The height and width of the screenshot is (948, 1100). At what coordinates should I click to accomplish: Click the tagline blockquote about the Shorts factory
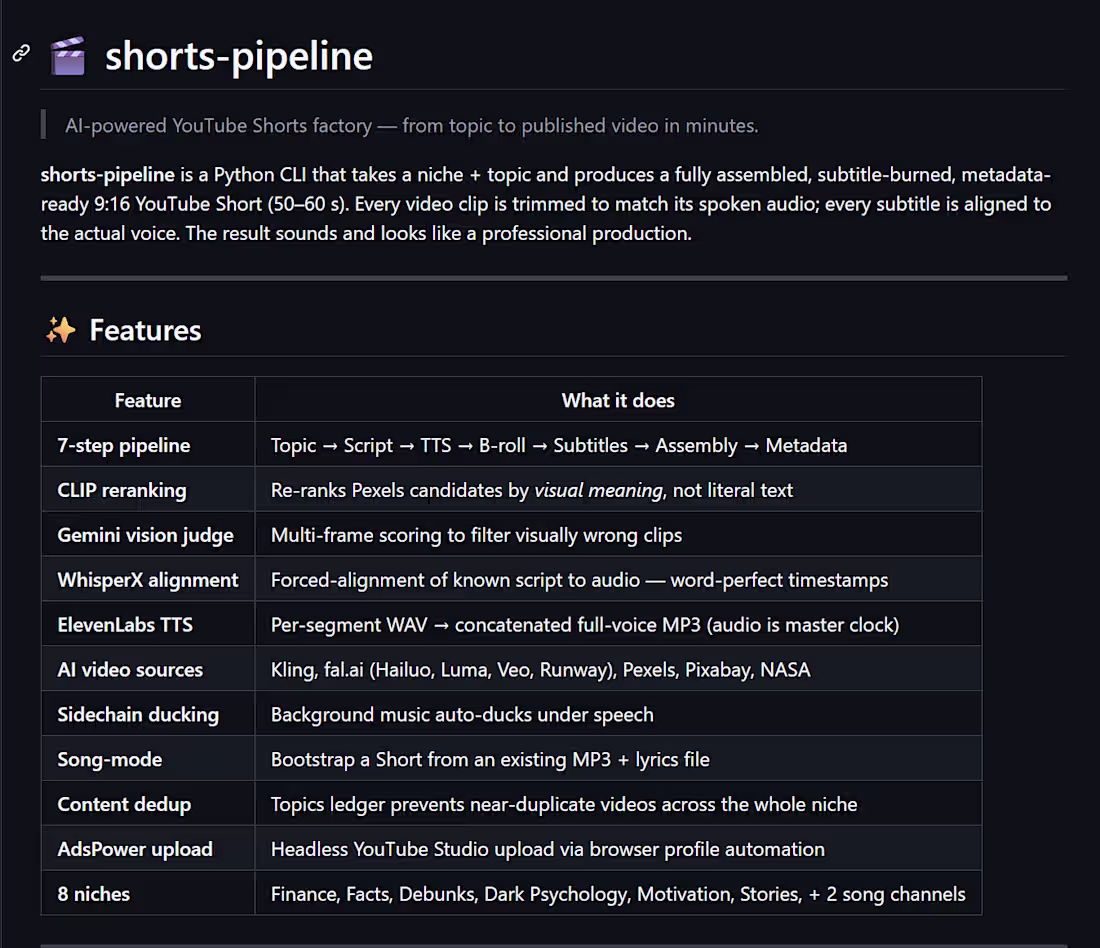tap(412, 126)
